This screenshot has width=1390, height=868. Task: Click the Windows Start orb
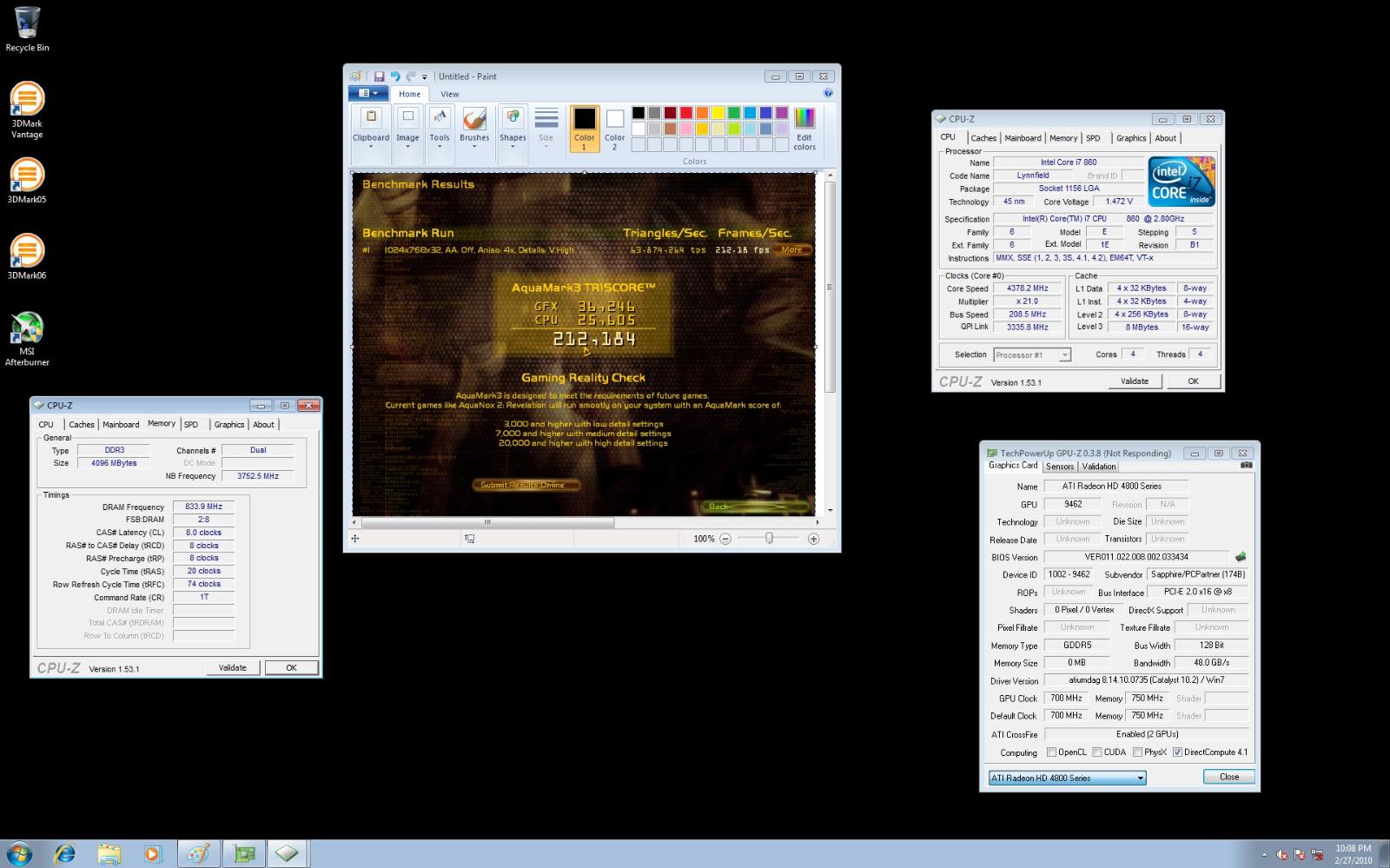[18, 853]
